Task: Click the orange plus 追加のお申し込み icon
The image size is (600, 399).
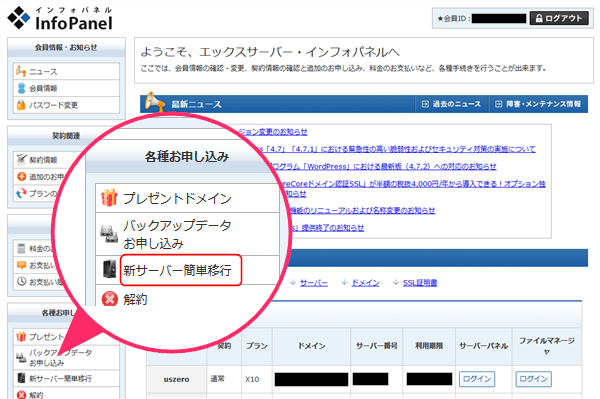Action: 21,176
